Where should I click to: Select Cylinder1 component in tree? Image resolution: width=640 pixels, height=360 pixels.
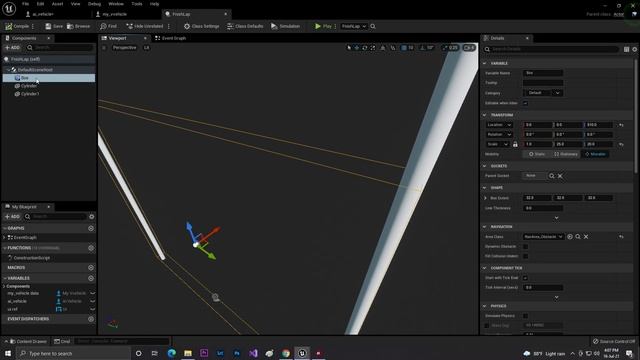(x=30, y=94)
